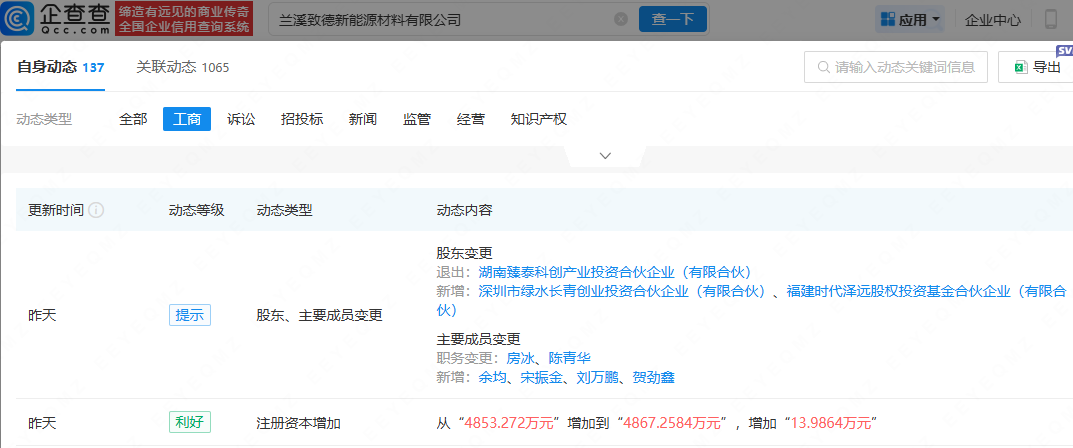Image resolution: width=1073 pixels, height=448 pixels.
Task: Open the 应用 apps dropdown
Action: (908, 19)
